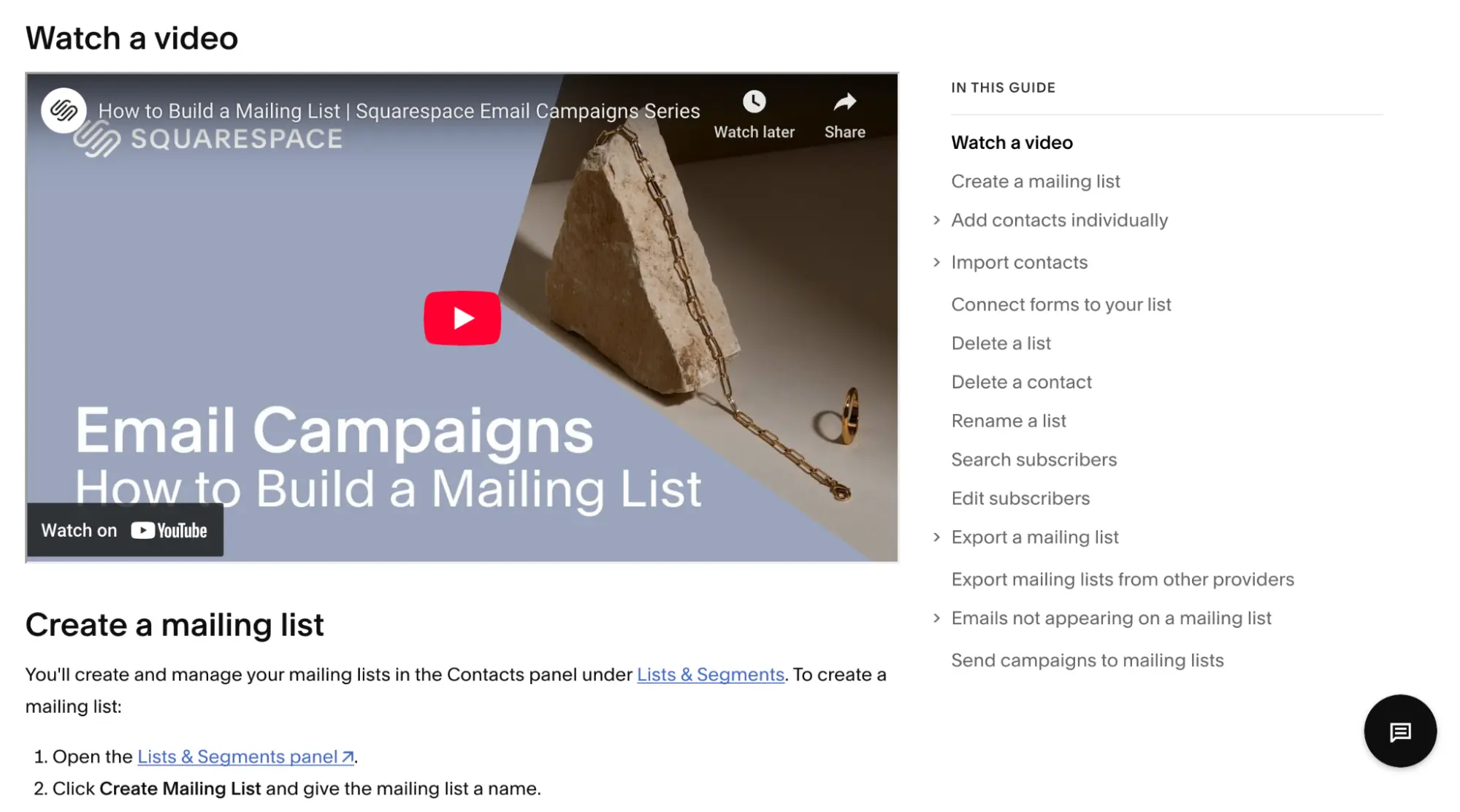Select Connect forms to your list item

pyautogui.click(x=1061, y=304)
